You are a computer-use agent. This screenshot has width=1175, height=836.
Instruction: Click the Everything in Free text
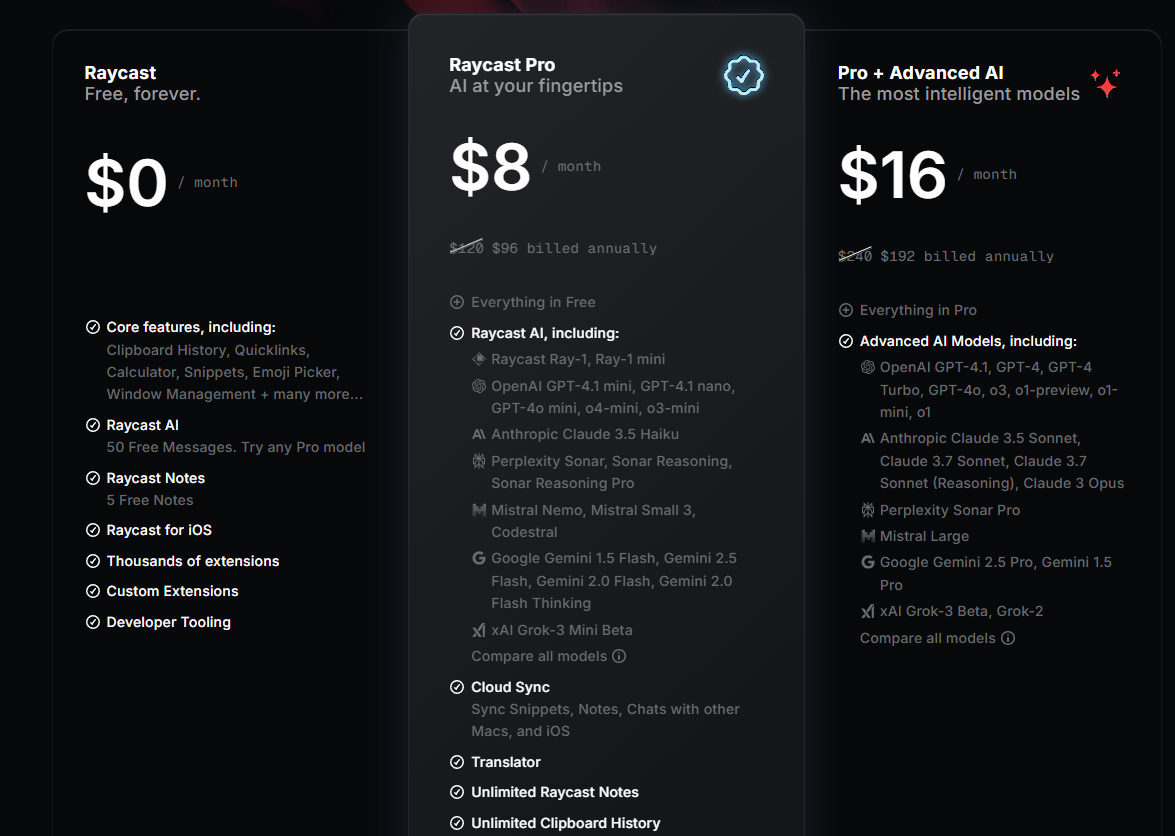[x=533, y=302]
